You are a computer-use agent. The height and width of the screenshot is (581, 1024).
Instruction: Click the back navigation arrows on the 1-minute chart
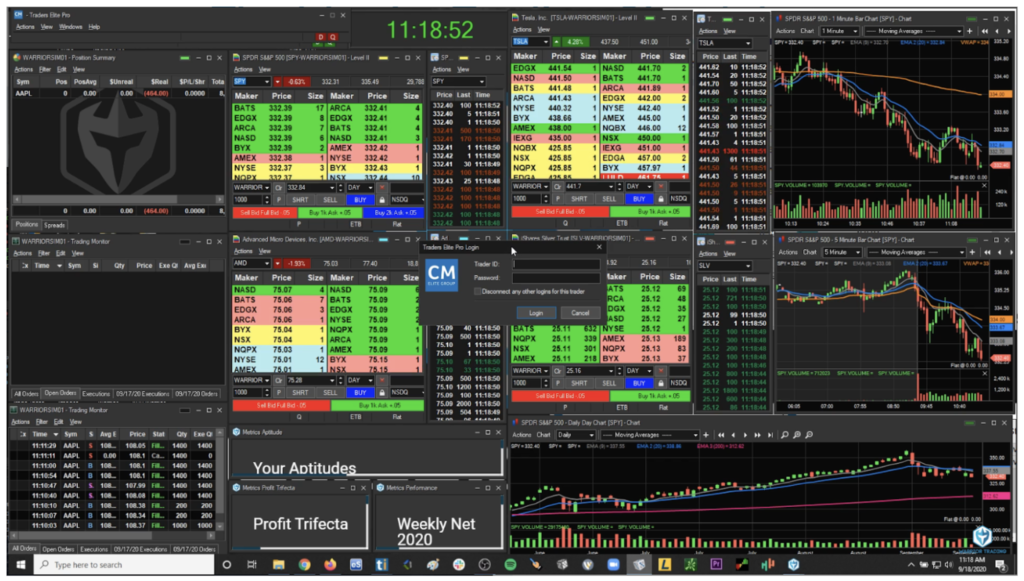point(985,31)
